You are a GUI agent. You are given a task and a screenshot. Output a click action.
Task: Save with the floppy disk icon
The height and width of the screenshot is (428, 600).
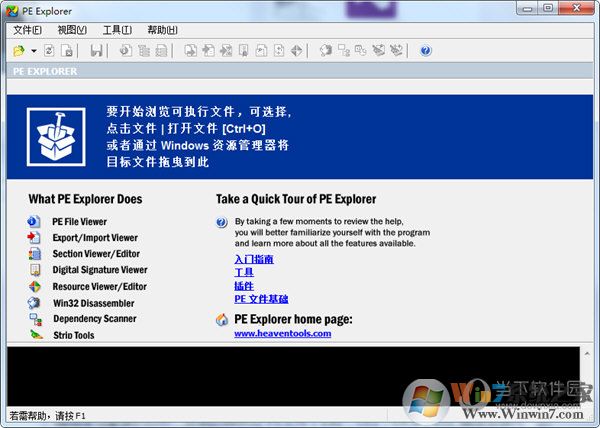click(96, 50)
